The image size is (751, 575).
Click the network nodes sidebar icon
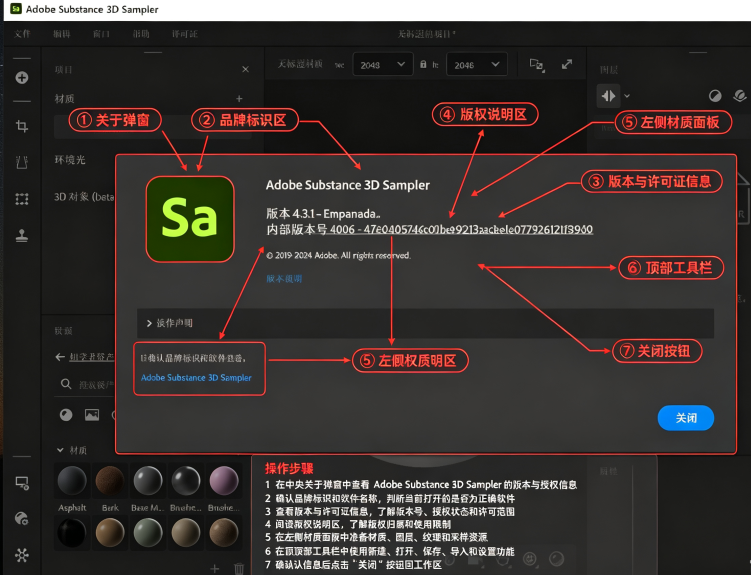click(22, 555)
